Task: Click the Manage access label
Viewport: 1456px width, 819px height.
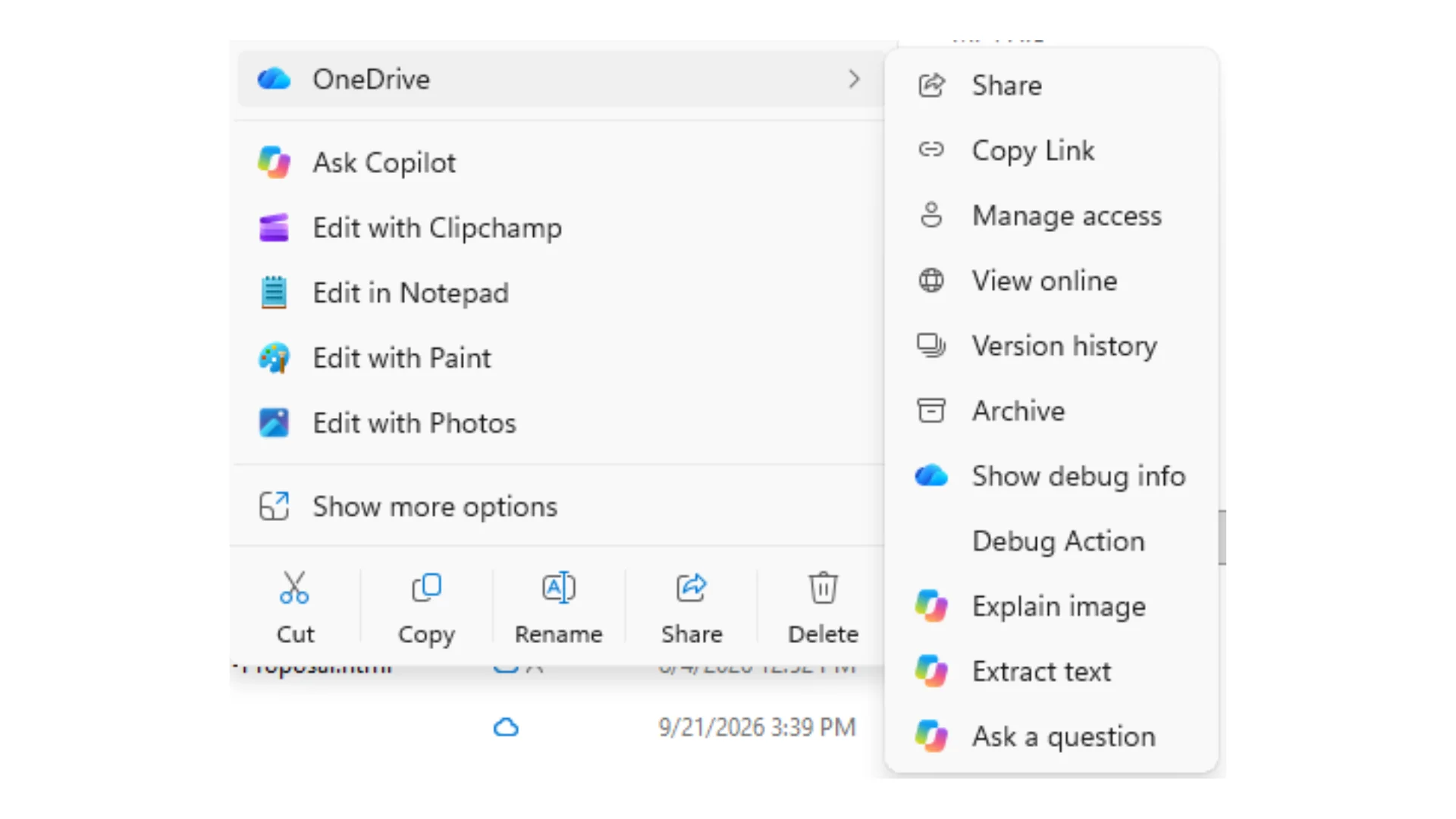Action: pyautogui.click(x=1067, y=215)
